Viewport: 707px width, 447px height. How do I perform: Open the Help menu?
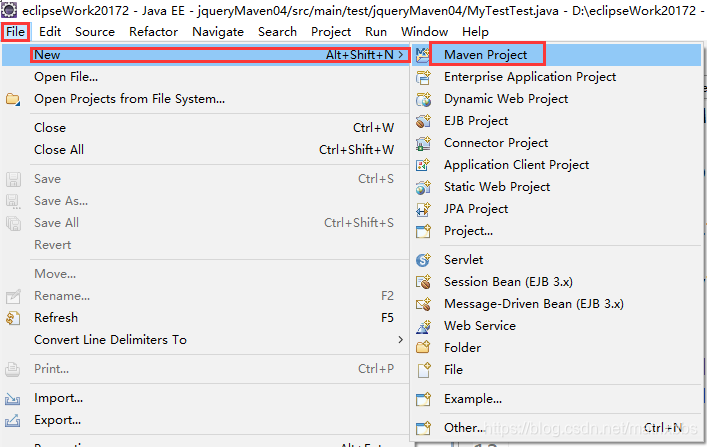coord(475,32)
